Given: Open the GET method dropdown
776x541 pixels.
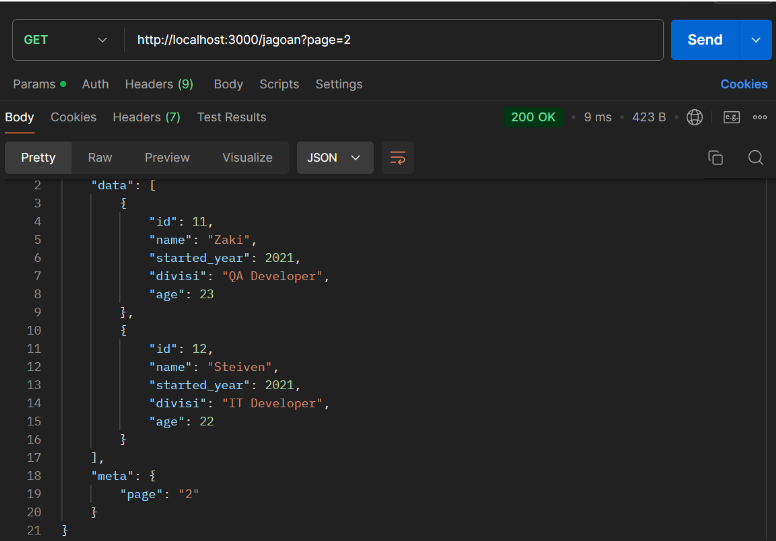Looking at the screenshot, I should pos(65,40).
